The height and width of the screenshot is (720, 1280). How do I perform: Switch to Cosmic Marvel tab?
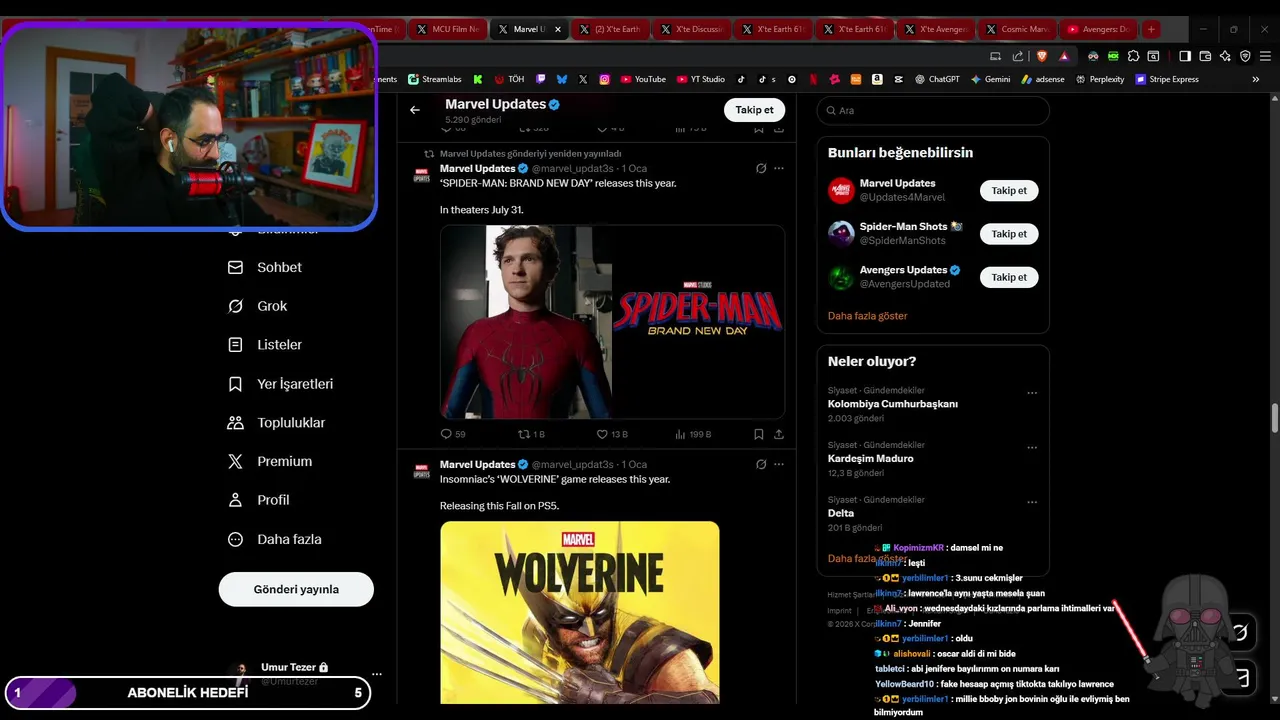(1016, 29)
